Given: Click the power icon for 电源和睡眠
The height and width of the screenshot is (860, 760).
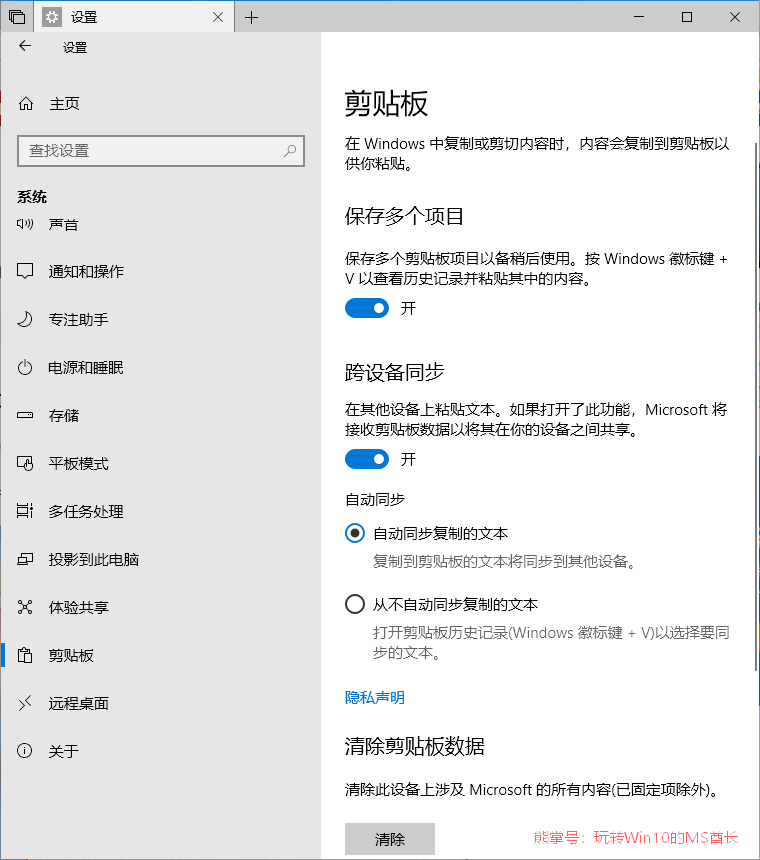Looking at the screenshot, I should pyautogui.click(x=25, y=367).
